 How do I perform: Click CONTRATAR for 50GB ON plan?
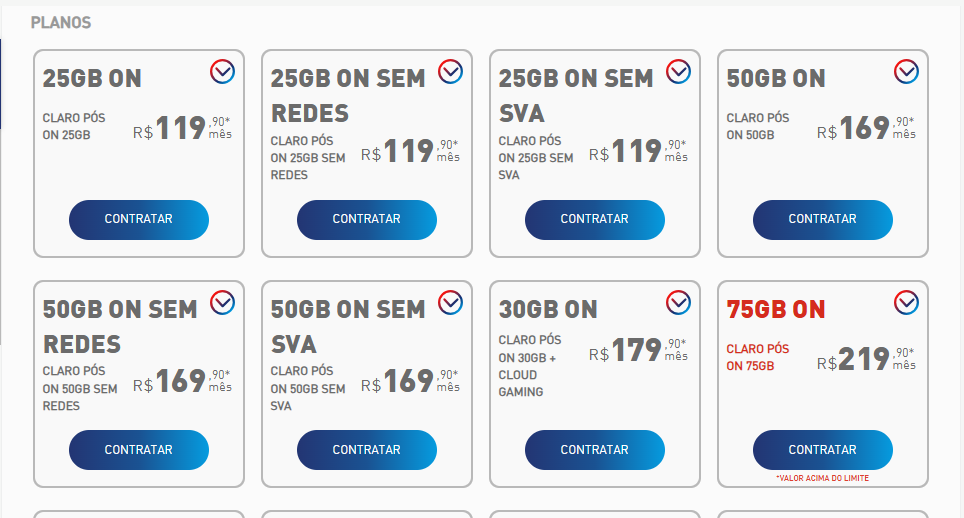[823, 220]
